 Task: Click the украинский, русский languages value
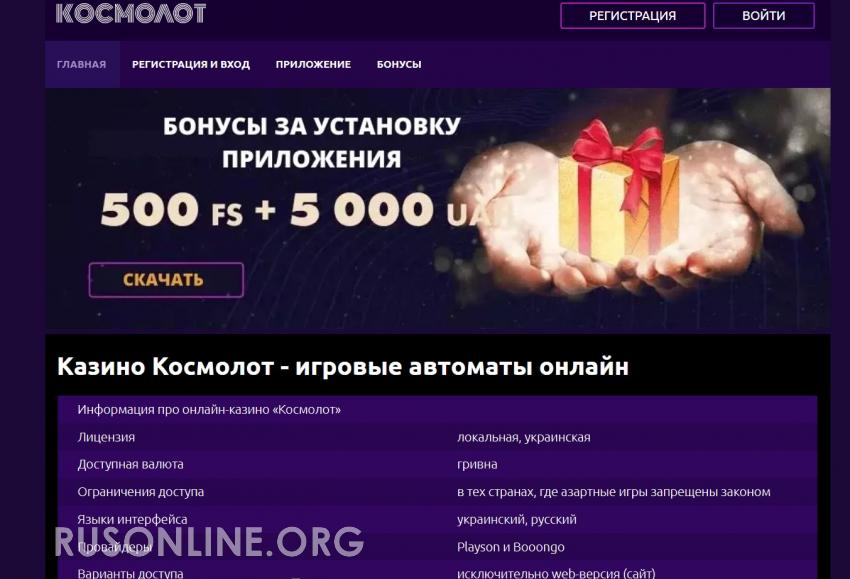click(517, 519)
